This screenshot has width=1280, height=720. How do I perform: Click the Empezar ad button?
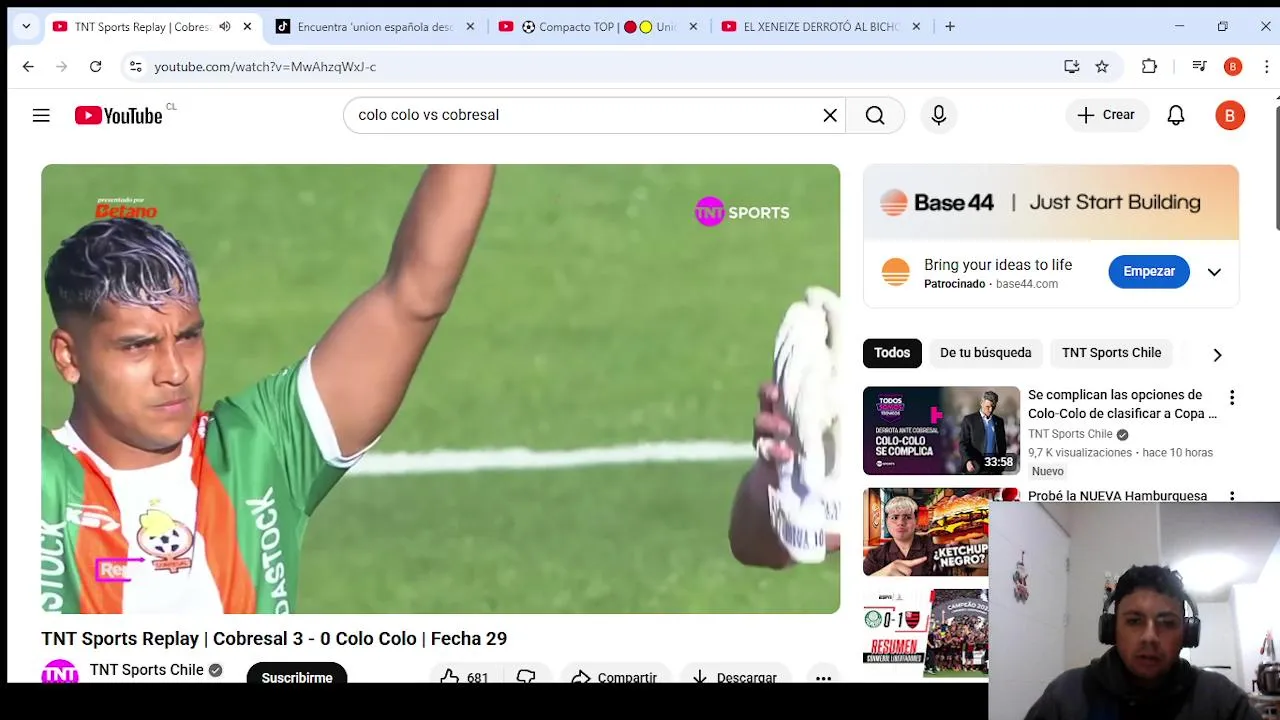[x=1149, y=271]
